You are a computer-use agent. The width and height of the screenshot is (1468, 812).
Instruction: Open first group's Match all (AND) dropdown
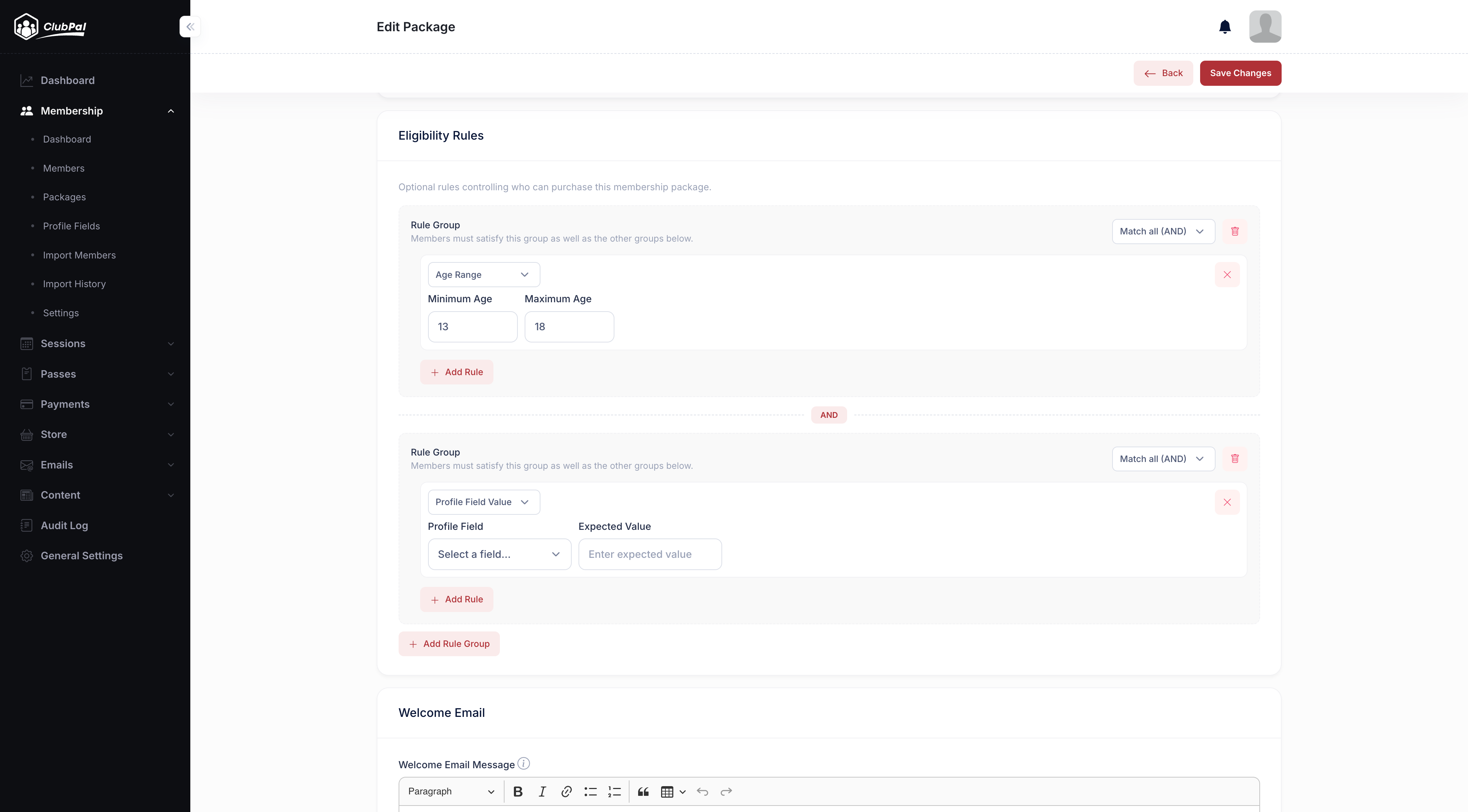(x=1162, y=231)
